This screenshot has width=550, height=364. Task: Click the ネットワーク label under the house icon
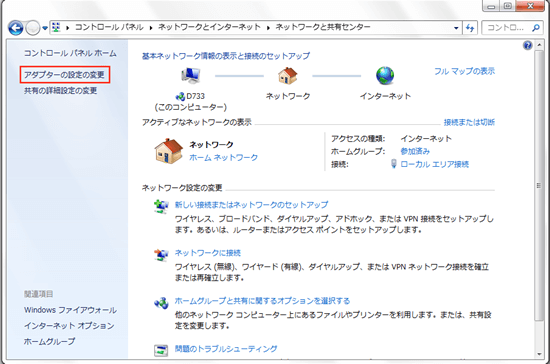tap(288, 96)
